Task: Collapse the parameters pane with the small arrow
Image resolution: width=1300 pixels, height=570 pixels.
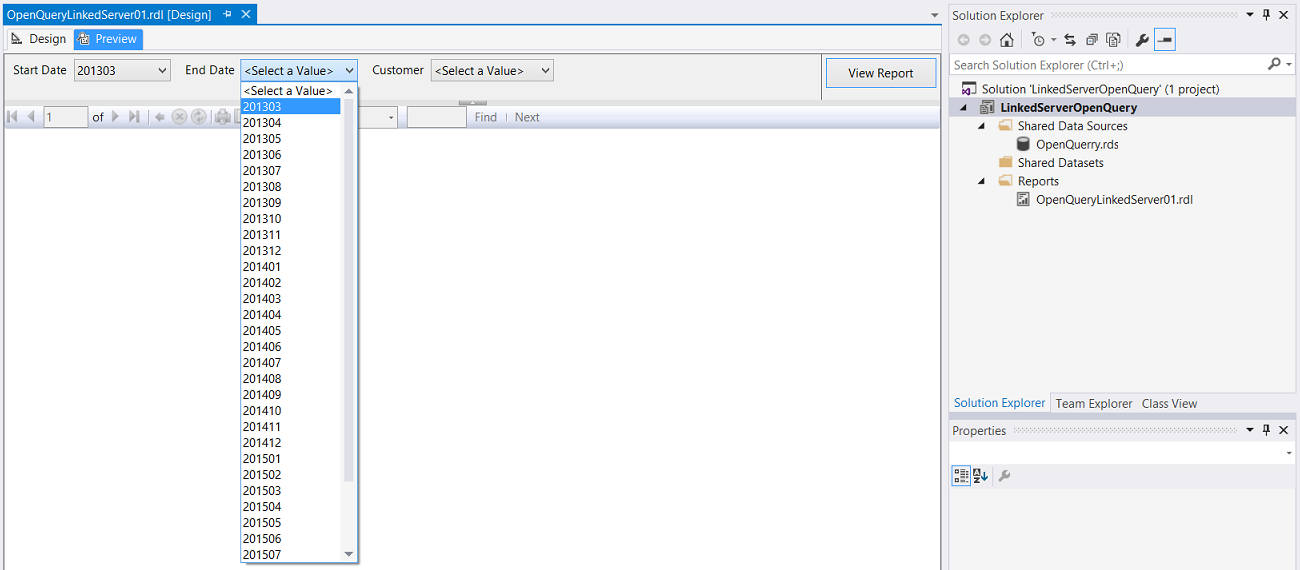Action: coord(472,102)
